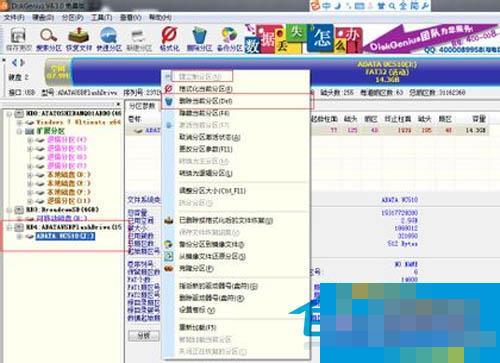This screenshot has width=500, height=363.
Task: Start Quick Partition (快速分区) from toolbar
Action: pyautogui.click(x=109, y=39)
